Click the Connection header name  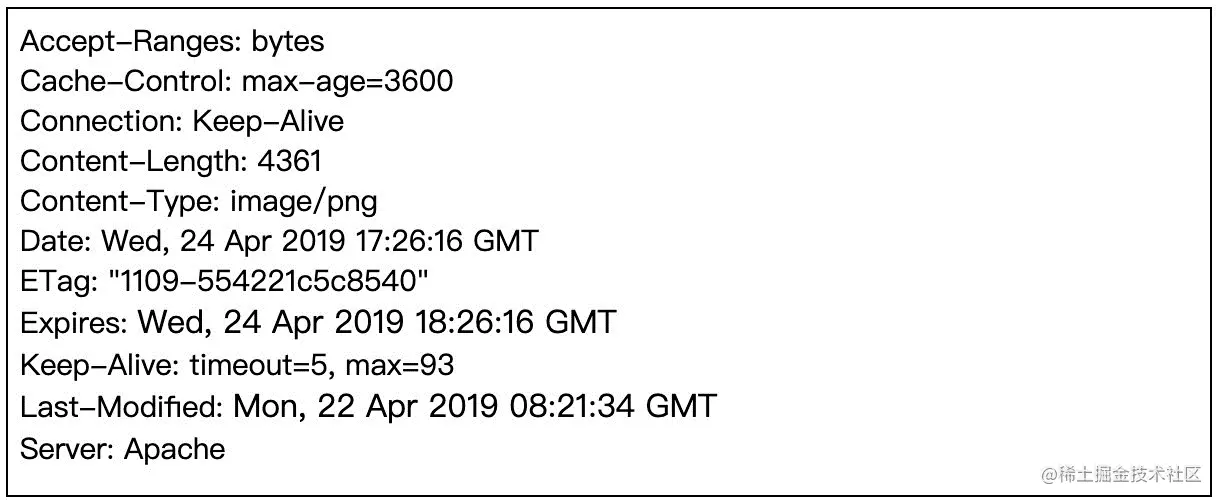click(x=101, y=122)
